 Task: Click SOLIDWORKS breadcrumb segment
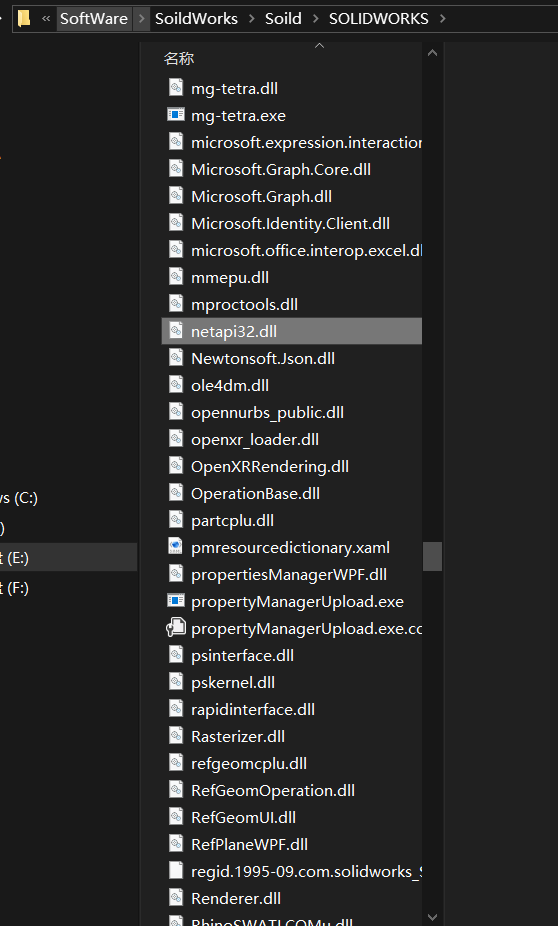[378, 19]
